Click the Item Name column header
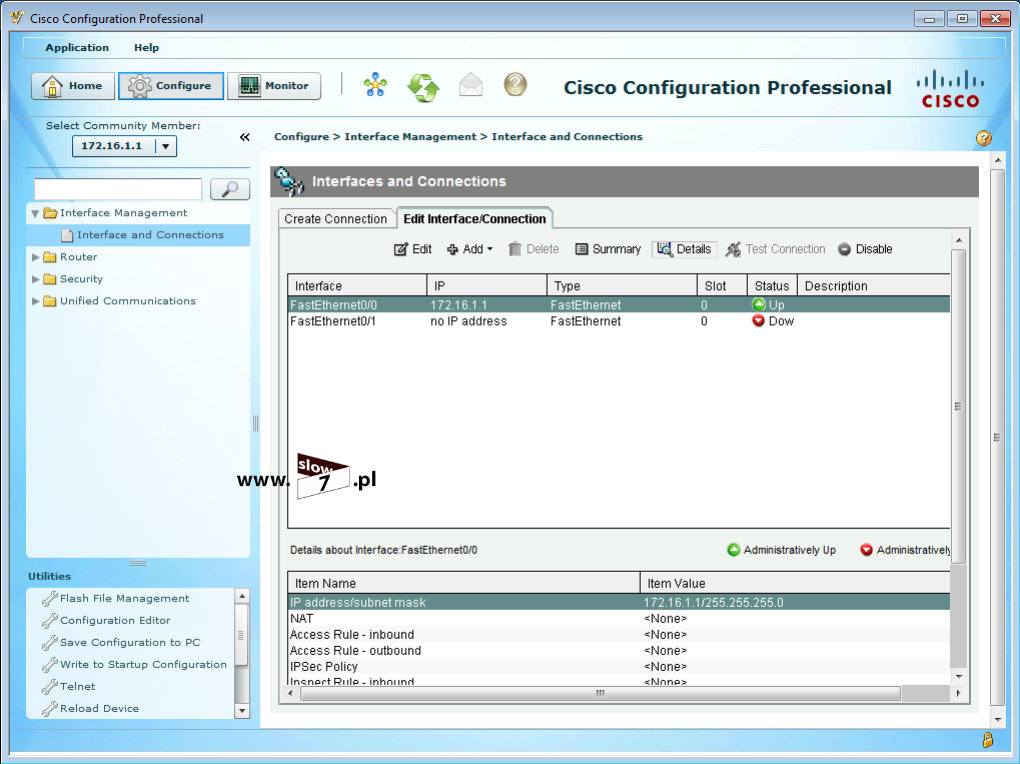The image size is (1020, 764). [464, 583]
